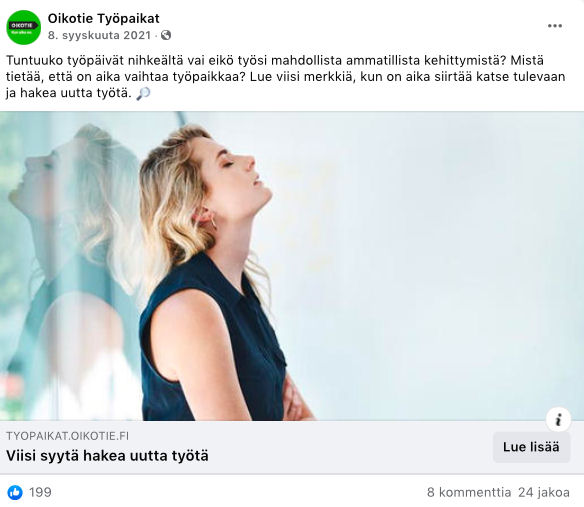Image resolution: width=584 pixels, height=507 pixels.
Task: Click the blue thumbs-up reaction icon
Action: tap(15, 492)
